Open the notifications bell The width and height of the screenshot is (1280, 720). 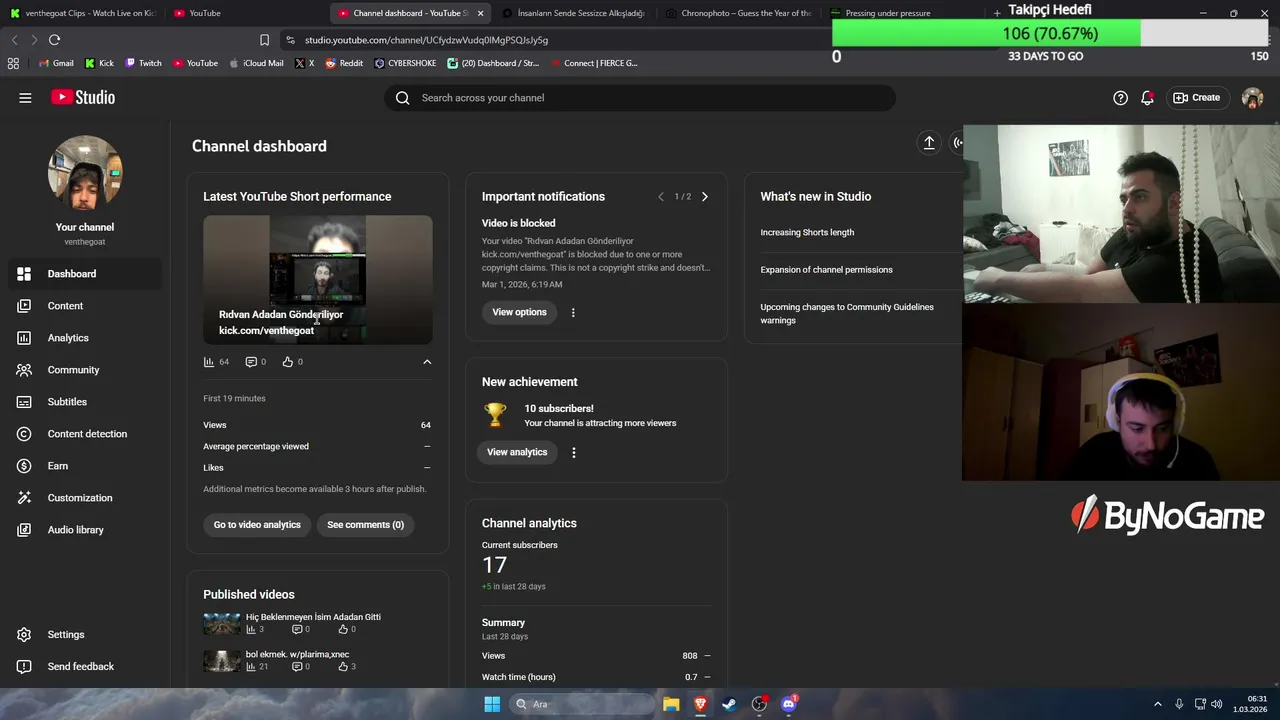(x=1147, y=98)
